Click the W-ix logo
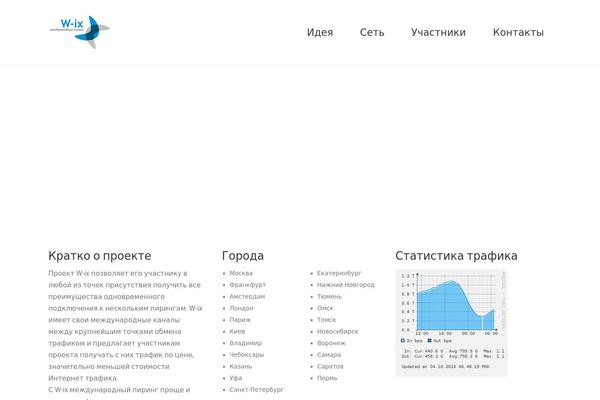600x400 pixels. 80,32
